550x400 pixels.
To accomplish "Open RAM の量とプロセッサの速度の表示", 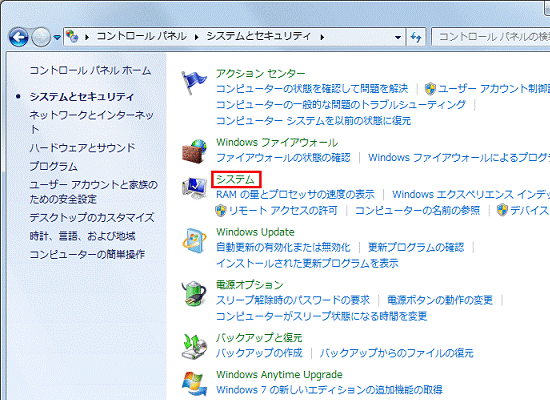I will [x=295, y=194].
